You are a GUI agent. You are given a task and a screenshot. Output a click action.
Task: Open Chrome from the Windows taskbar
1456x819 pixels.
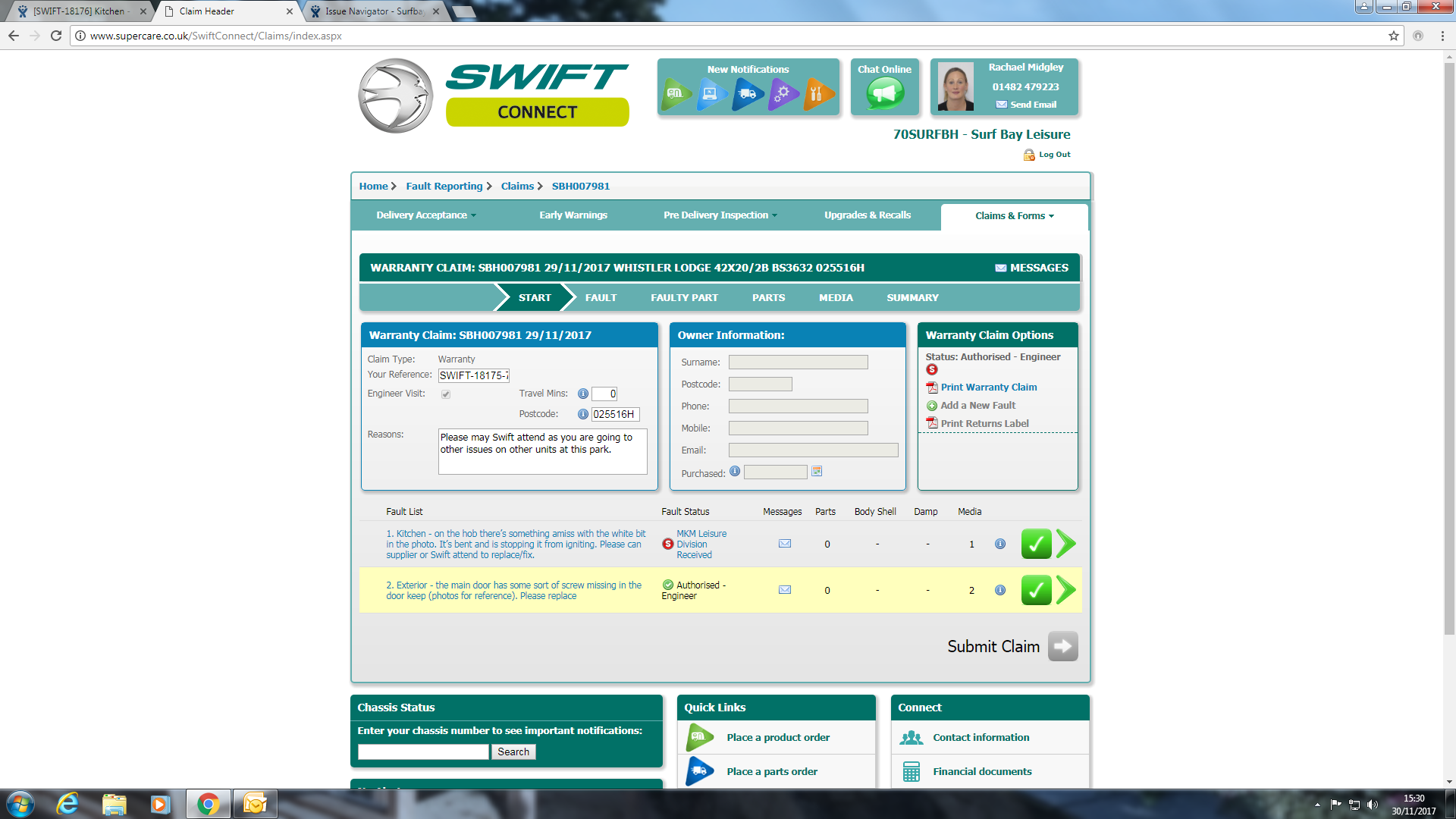(208, 804)
